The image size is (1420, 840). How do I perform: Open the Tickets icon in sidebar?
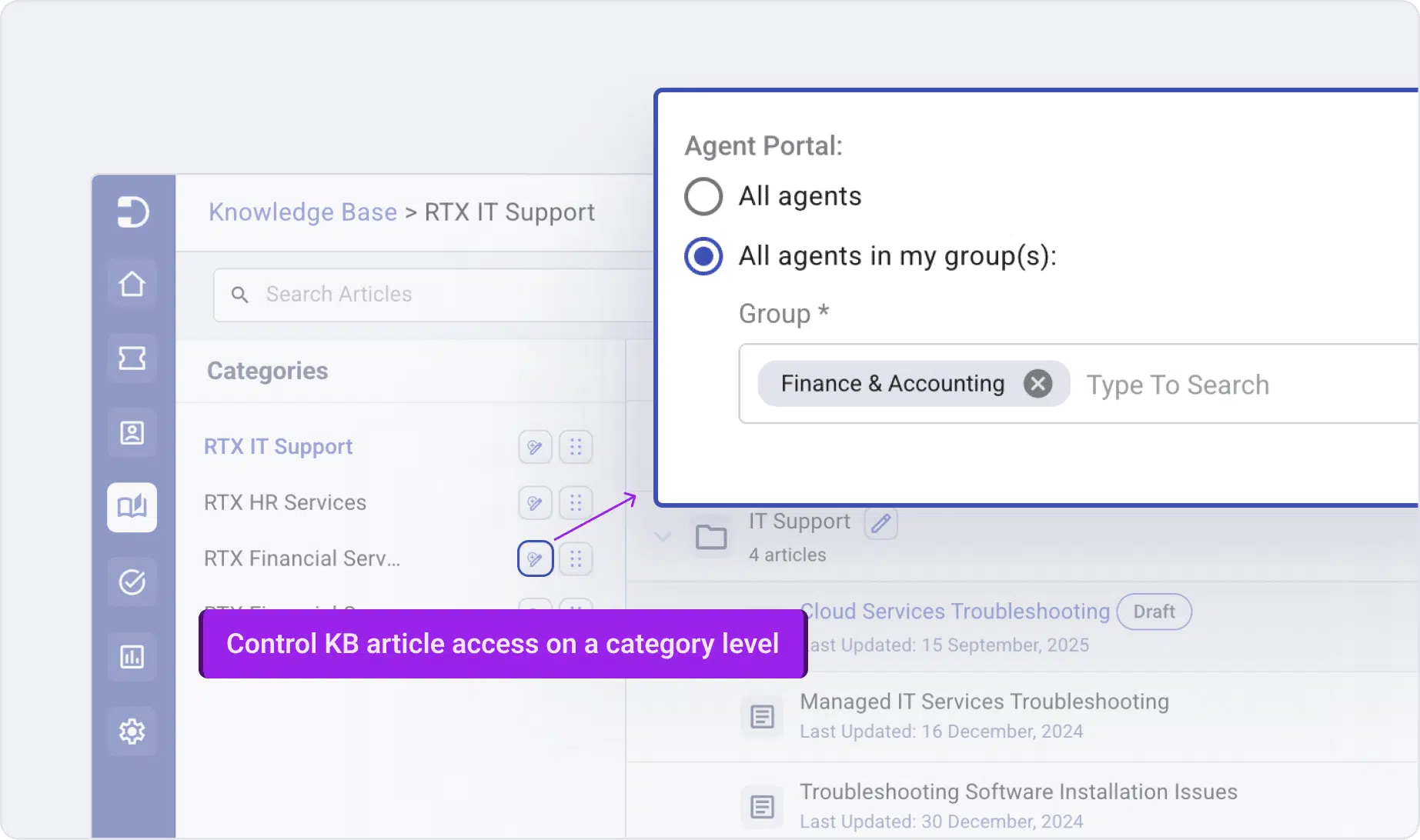132,358
